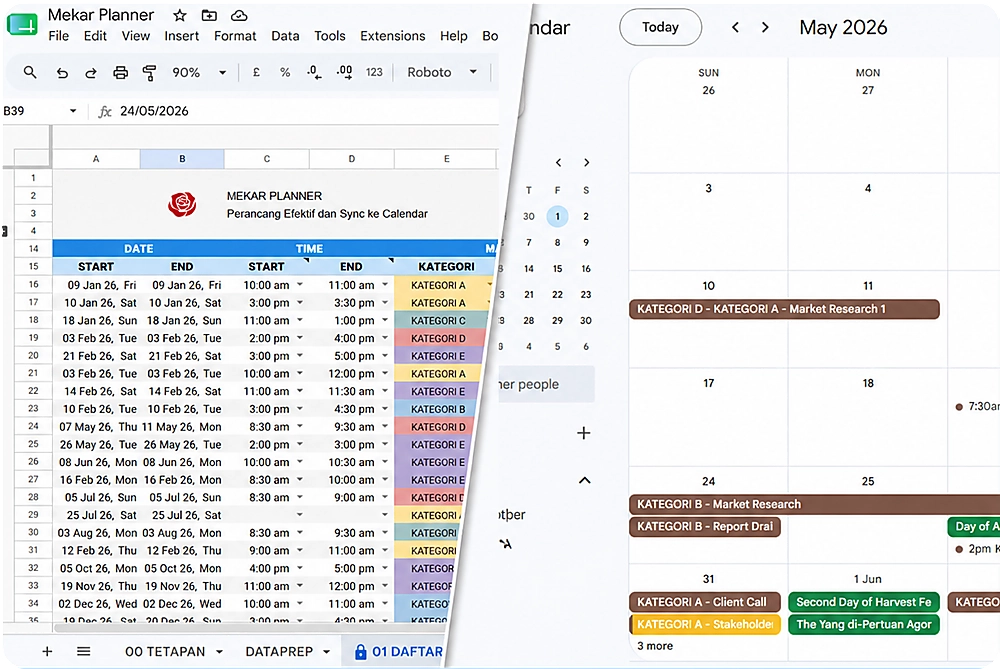Select column B header
This screenshot has height=670, width=1000.
(x=182, y=159)
